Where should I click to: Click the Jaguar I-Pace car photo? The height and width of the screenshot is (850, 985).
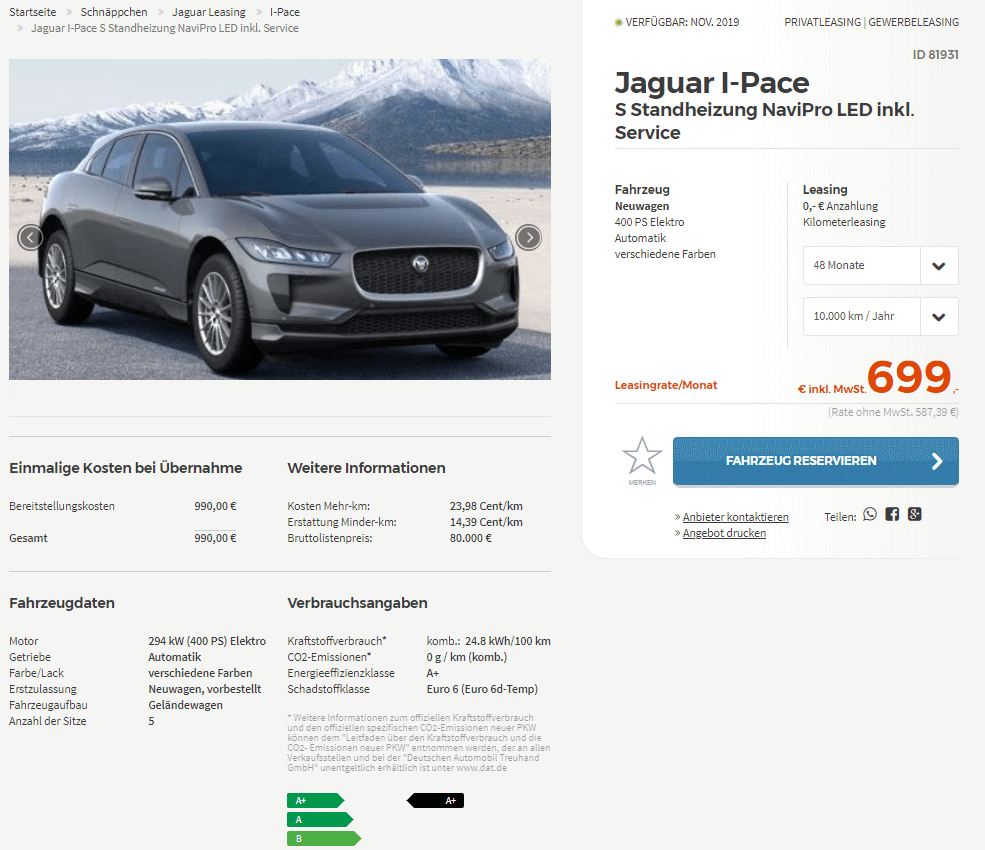point(280,219)
